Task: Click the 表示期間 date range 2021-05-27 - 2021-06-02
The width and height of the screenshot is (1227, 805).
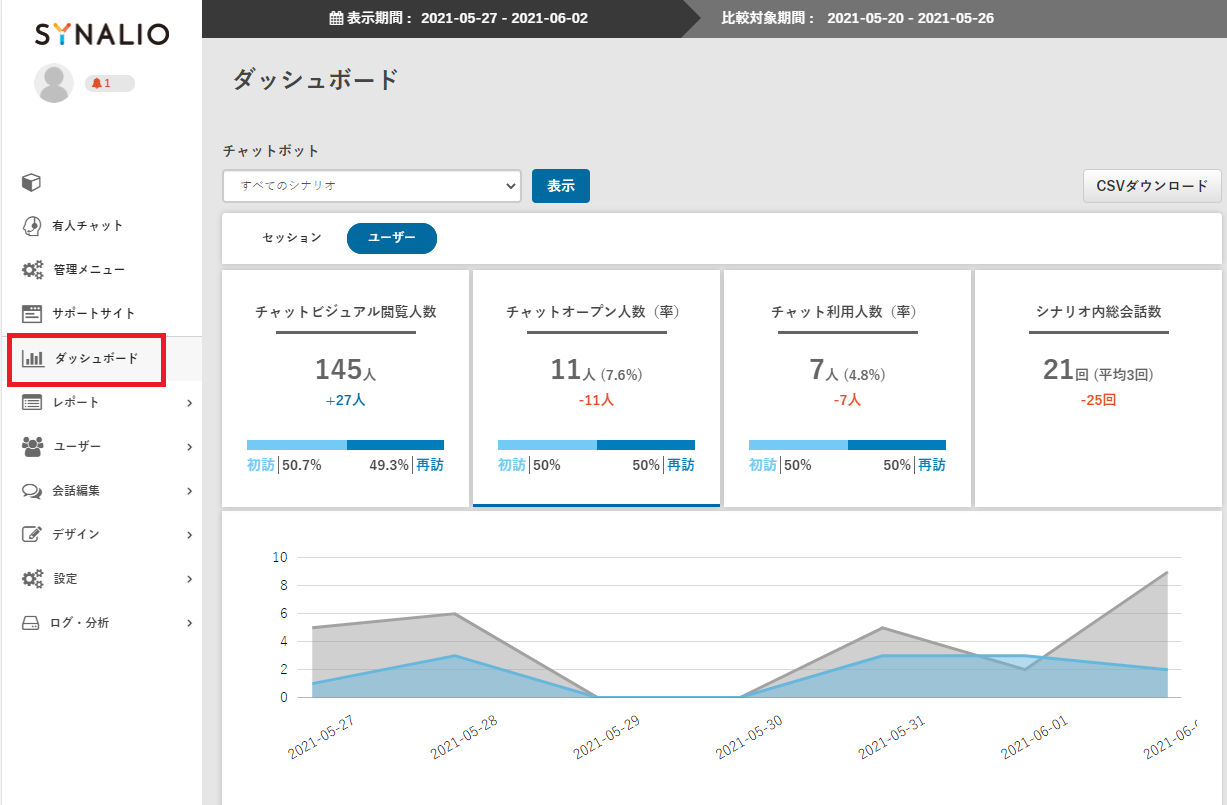Action: point(504,18)
